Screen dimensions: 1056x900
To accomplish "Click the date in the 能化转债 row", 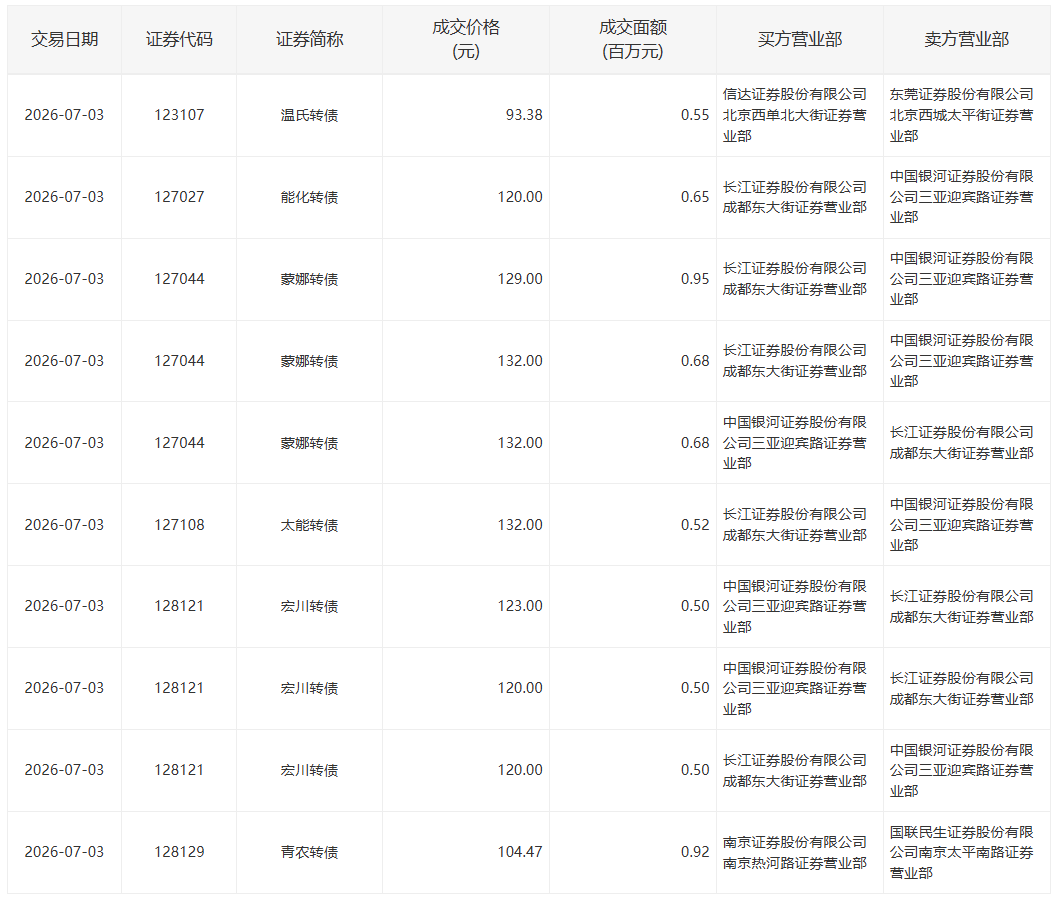I will [x=65, y=197].
